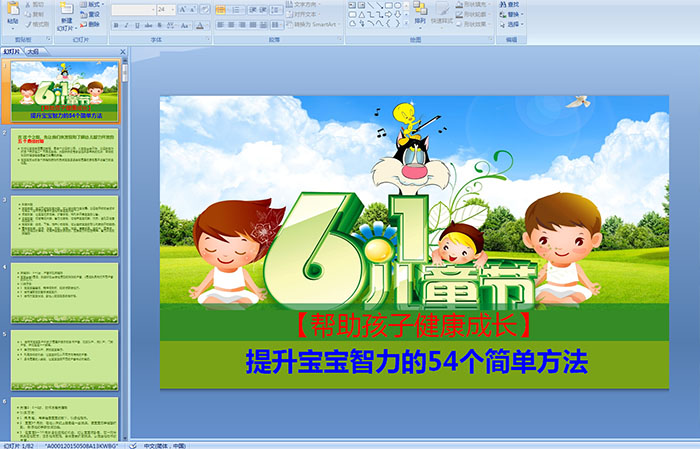Toggle strikethrough formatting
This screenshot has height=449, width=700.
pos(148,25)
